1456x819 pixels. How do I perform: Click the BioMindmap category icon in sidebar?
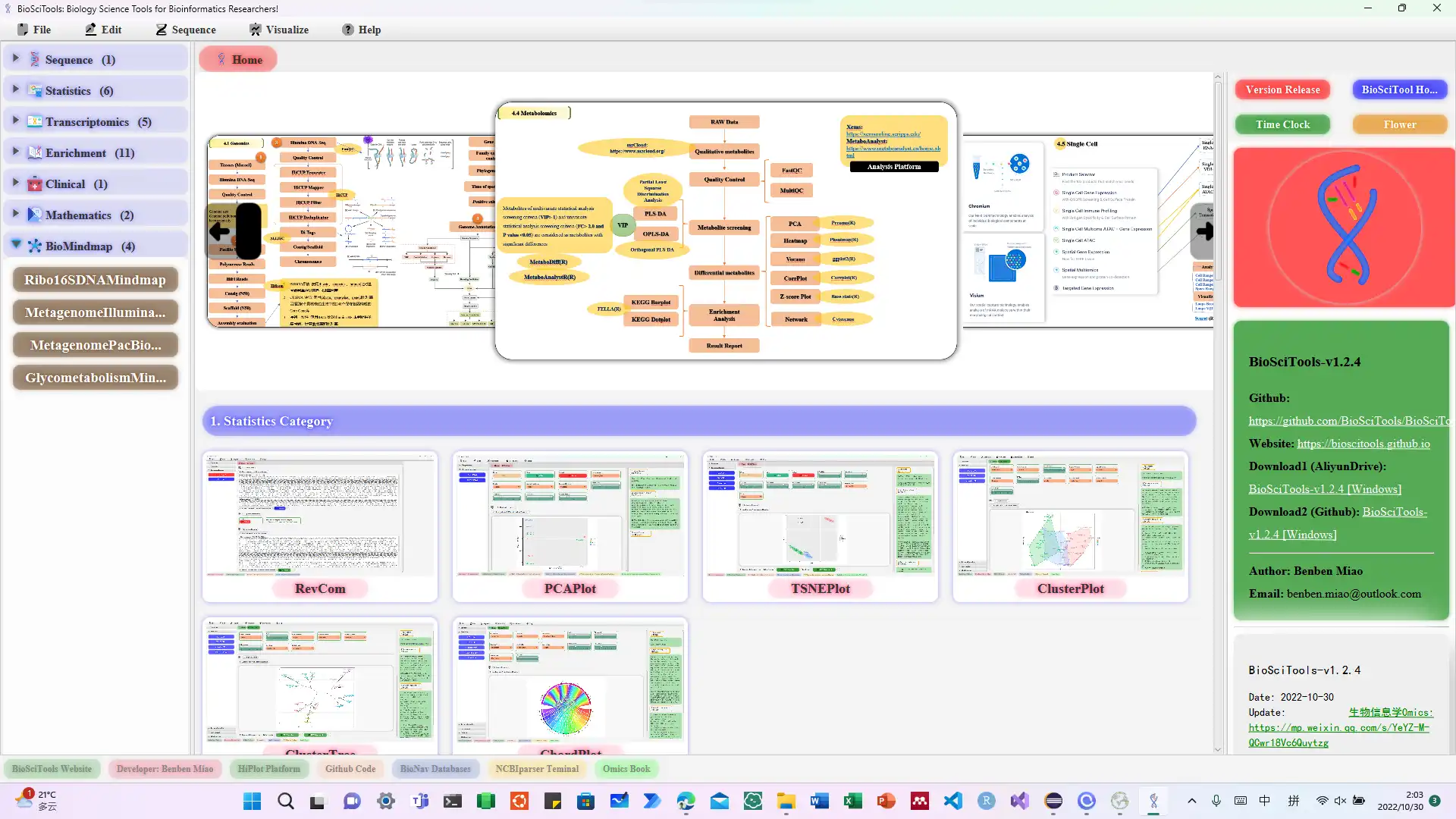point(34,246)
